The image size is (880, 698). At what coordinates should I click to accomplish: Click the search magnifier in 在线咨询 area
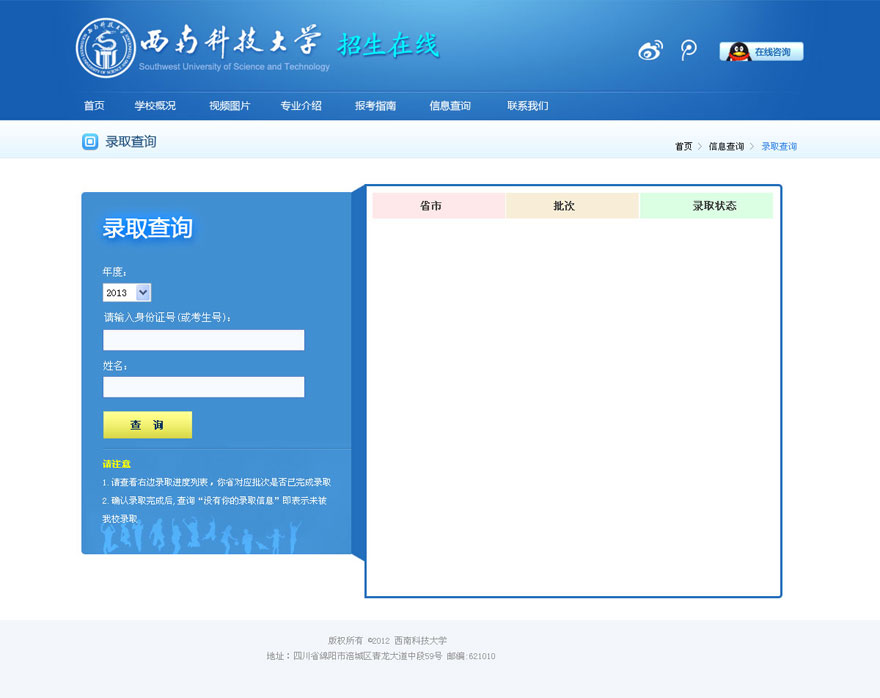click(688, 50)
